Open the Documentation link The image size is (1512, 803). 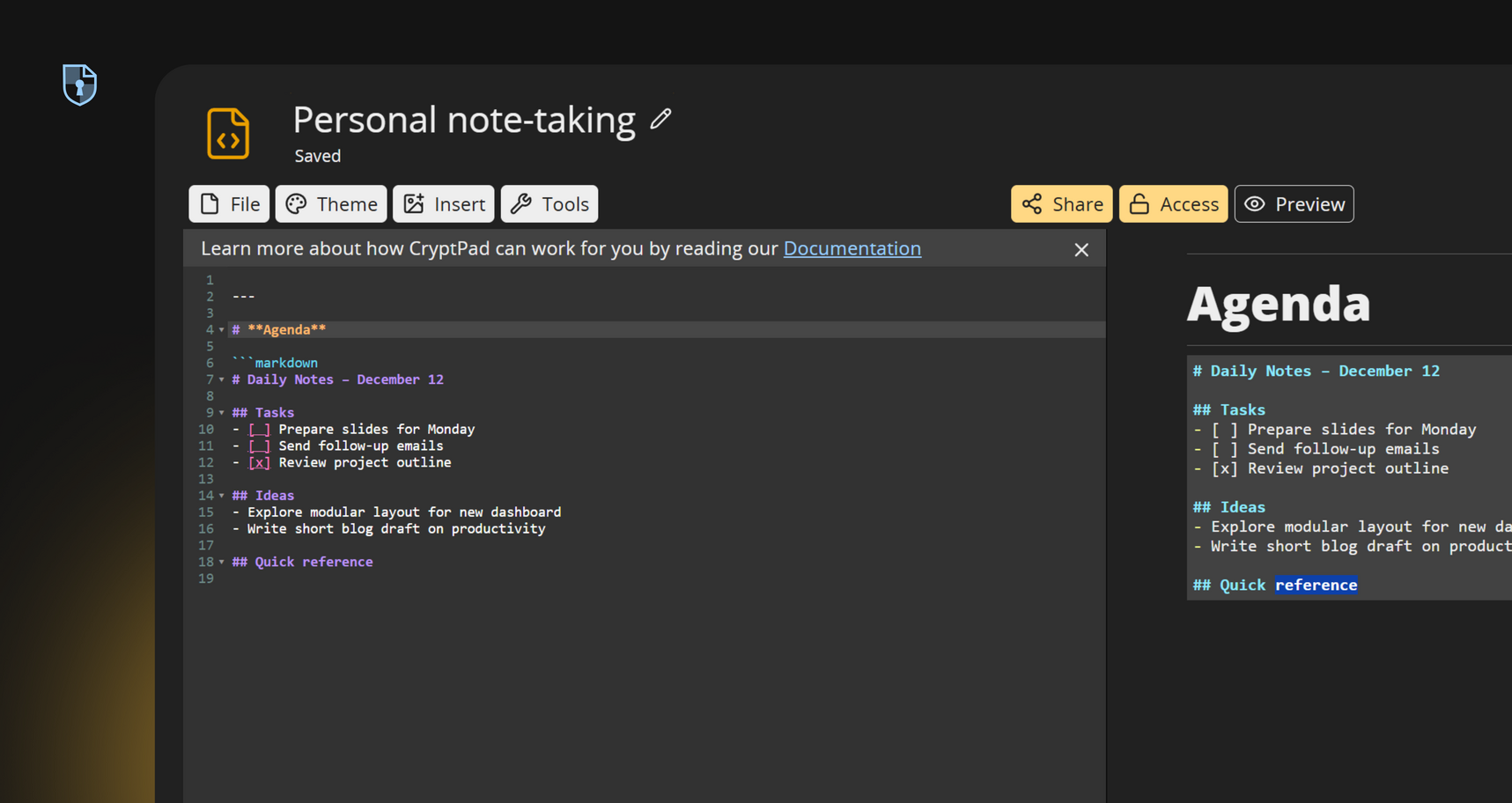coord(852,249)
